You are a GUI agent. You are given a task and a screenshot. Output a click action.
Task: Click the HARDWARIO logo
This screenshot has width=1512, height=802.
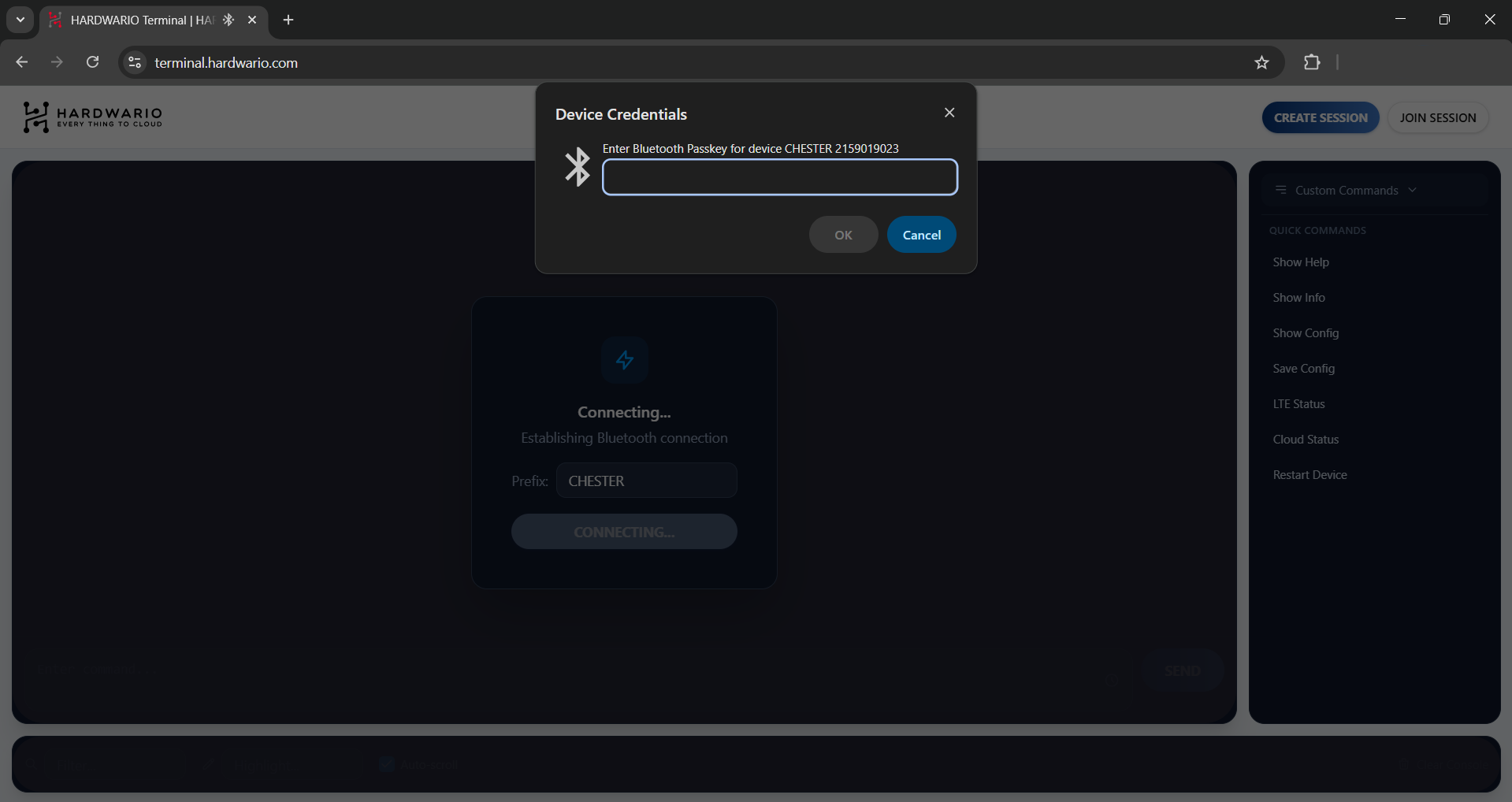[92, 117]
